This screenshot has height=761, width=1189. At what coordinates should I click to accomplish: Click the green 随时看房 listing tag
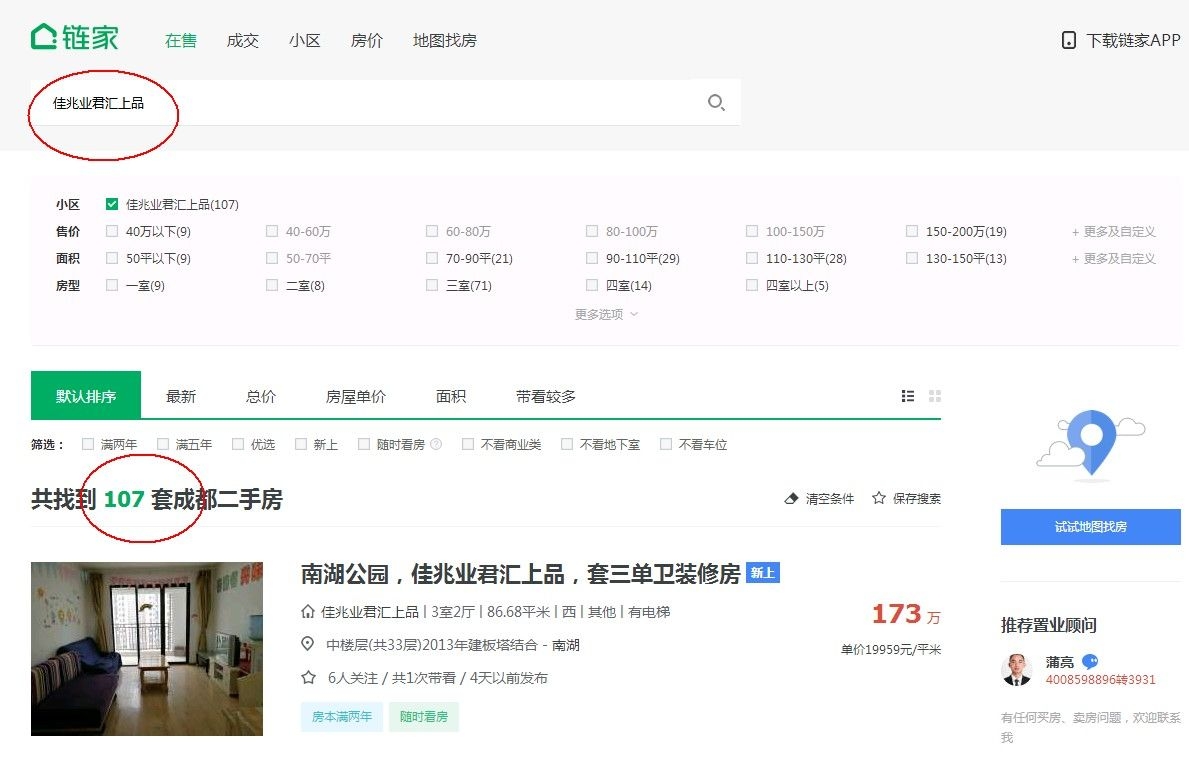(x=424, y=716)
